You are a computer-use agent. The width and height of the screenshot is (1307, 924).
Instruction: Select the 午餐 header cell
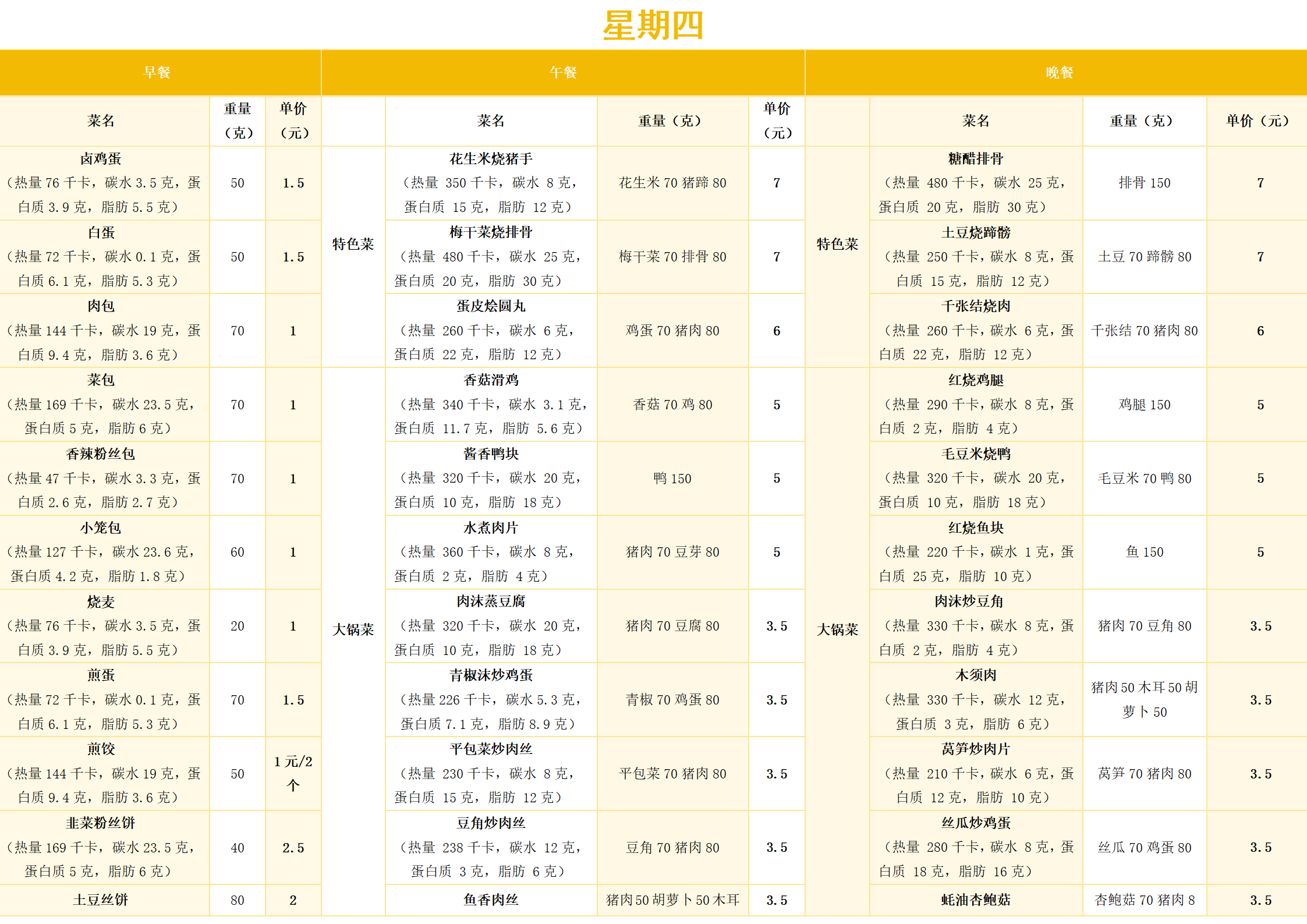pyautogui.click(x=563, y=72)
